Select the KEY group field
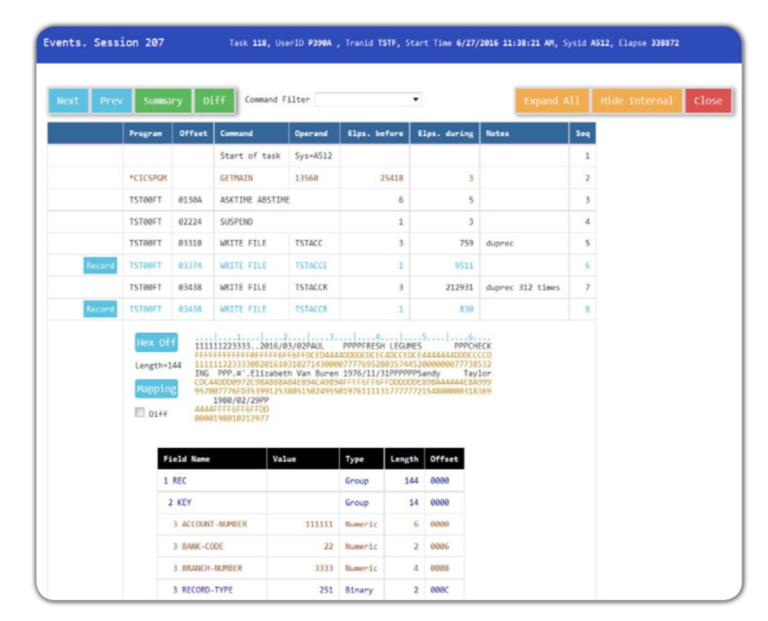The image size is (768, 621). [185, 502]
